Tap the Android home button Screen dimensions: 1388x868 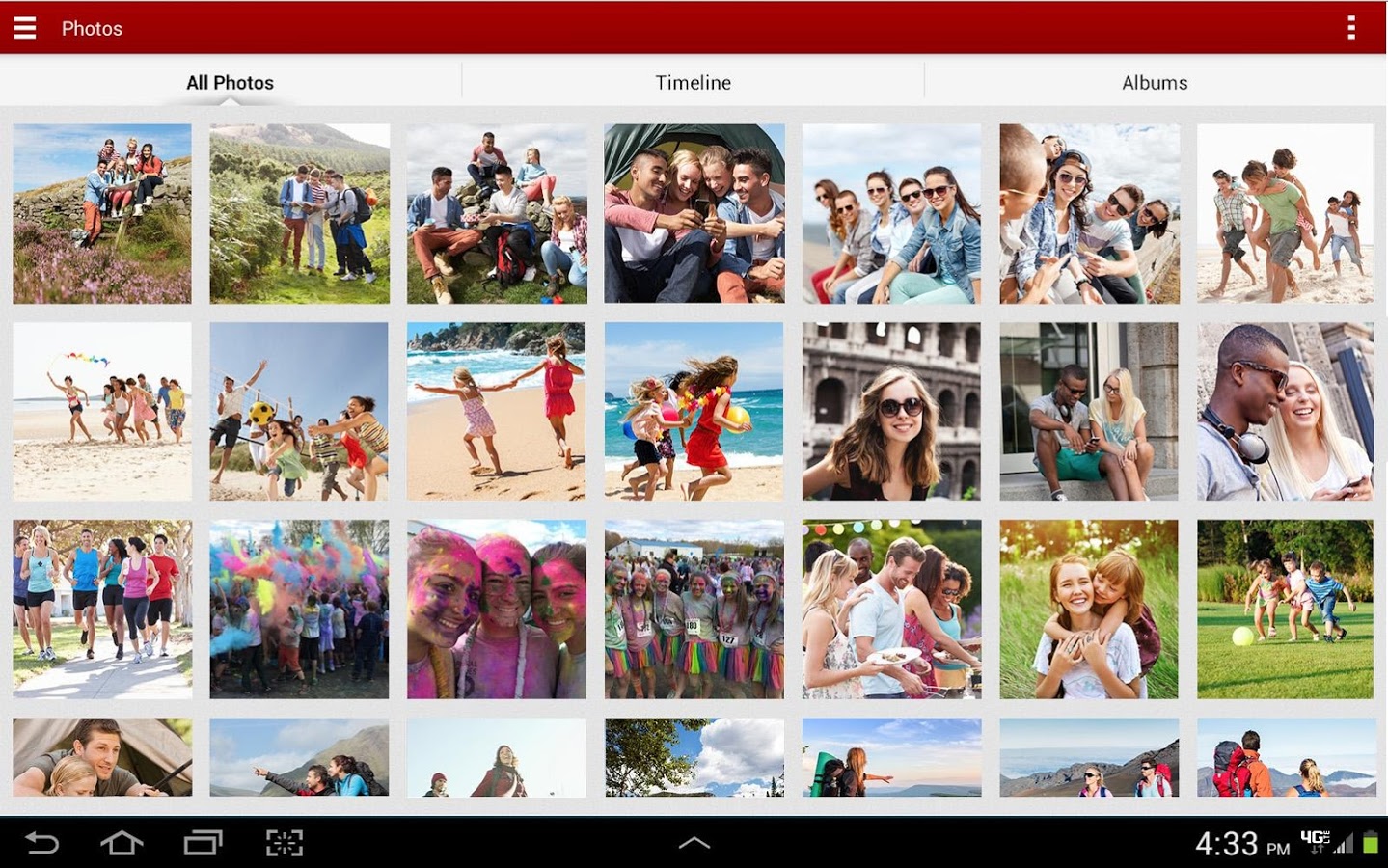pos(122,844)
